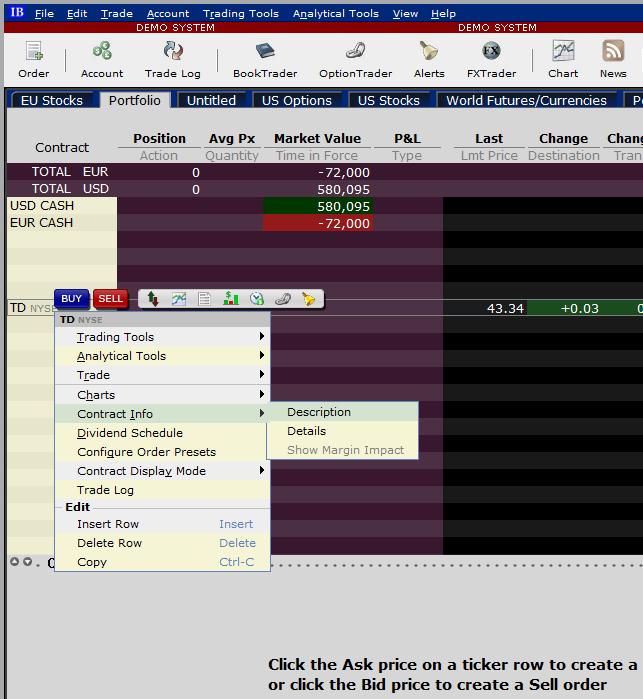Launch FXTrader from the toolbar

tap(491, 59)
